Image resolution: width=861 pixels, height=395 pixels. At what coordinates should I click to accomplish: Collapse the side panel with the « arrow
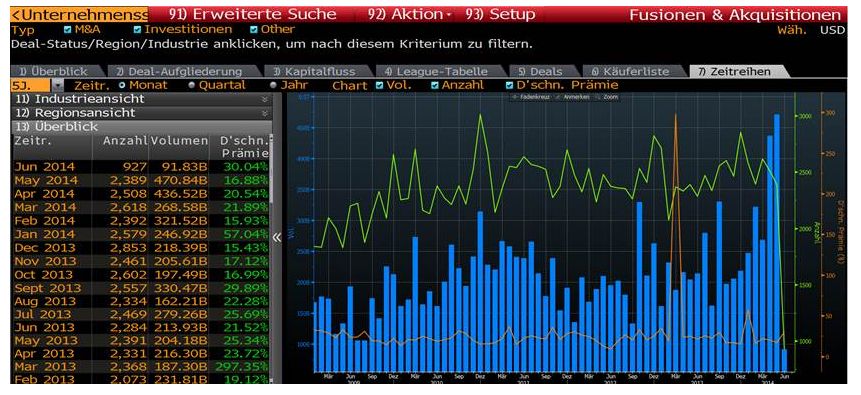tap(277, 237)
